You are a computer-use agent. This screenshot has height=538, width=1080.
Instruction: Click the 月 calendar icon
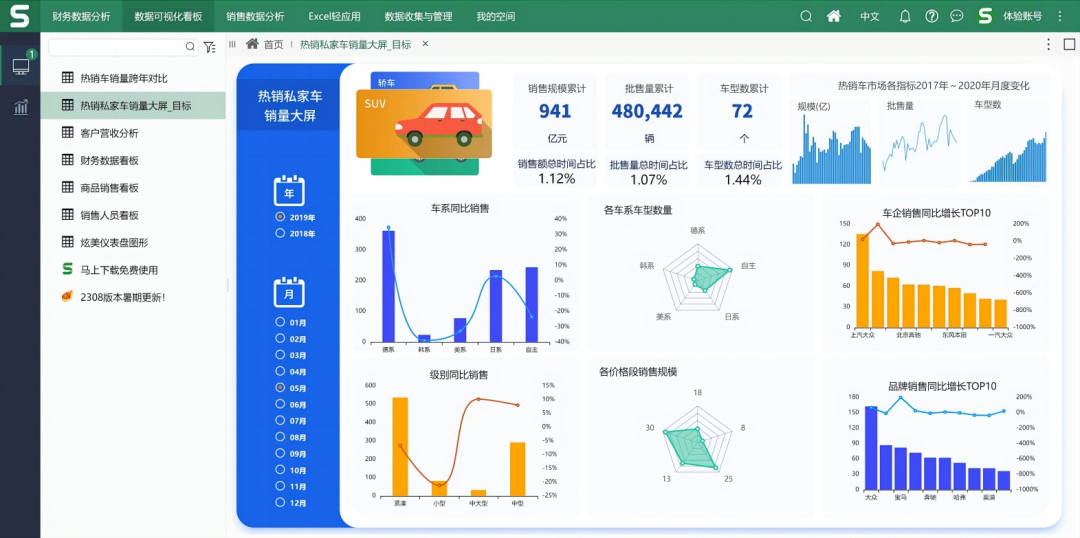coord(289,292)
